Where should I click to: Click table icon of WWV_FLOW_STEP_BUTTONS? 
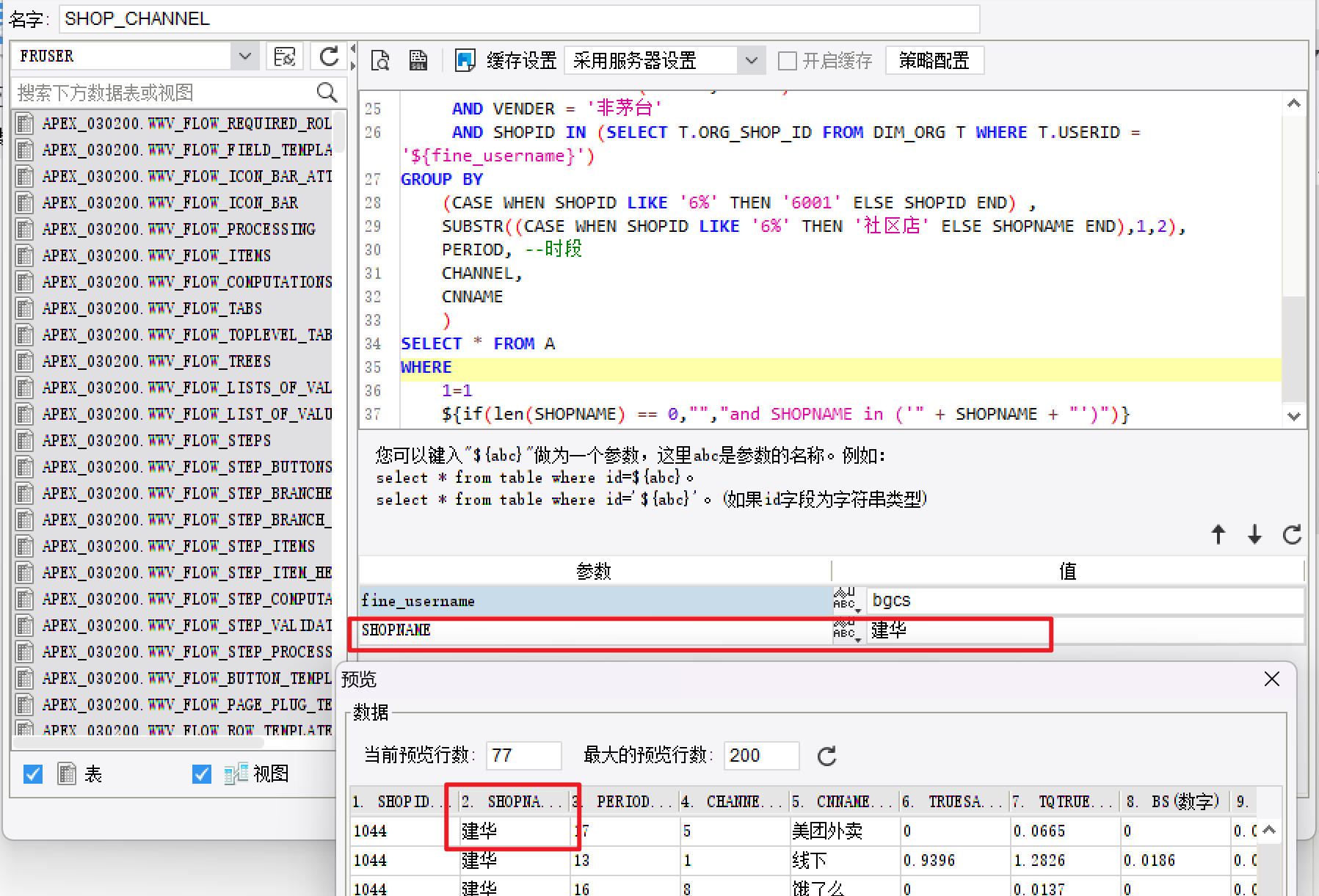pyautogui.click(x=25, y=467)
